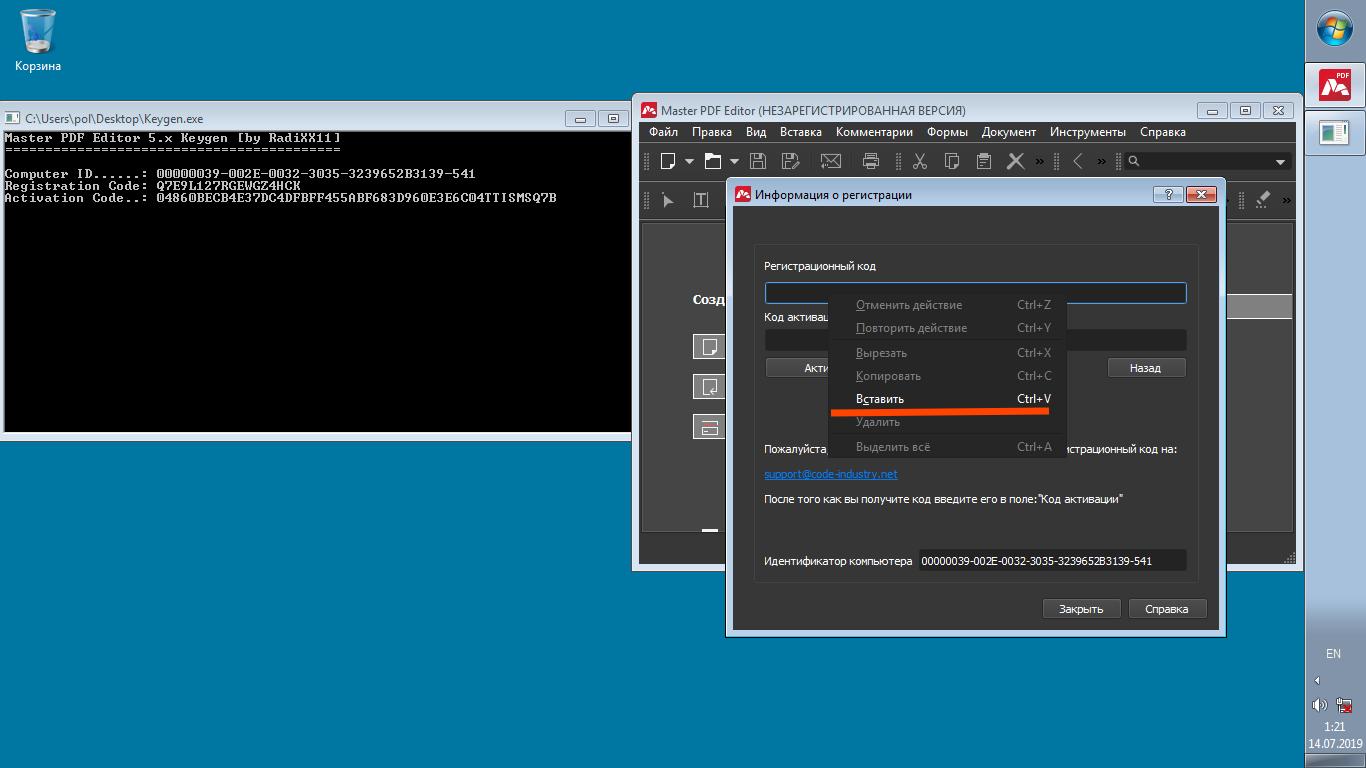The height and width of the screenshot is (768, 1366).
Task: Open the Вид menu
Action: tap(756, 132)
